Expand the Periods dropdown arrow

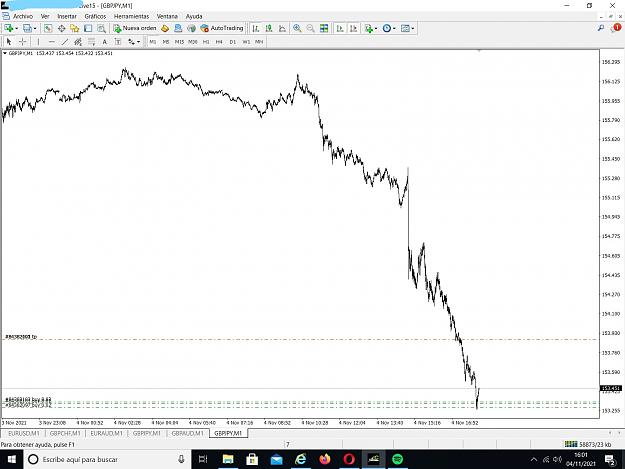point(394,28)
